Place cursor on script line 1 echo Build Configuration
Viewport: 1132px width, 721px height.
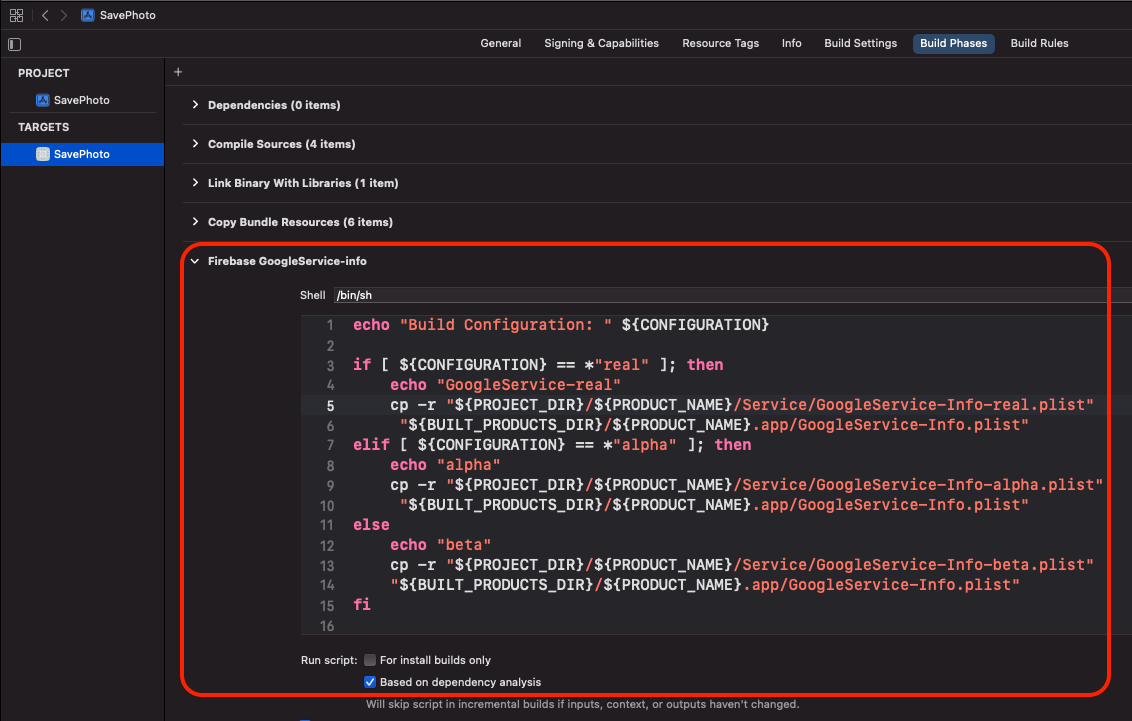pos(561,325)
